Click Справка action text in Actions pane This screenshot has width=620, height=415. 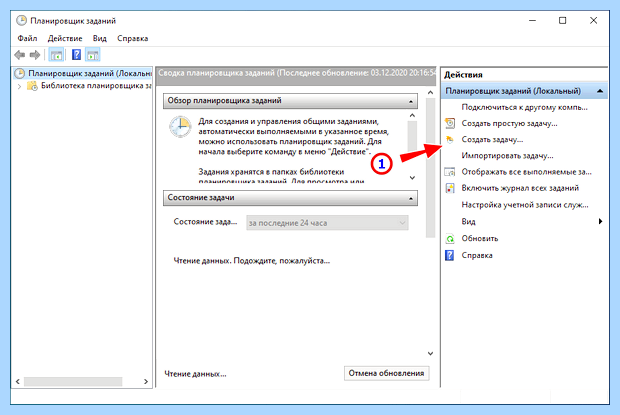[477, 255]
